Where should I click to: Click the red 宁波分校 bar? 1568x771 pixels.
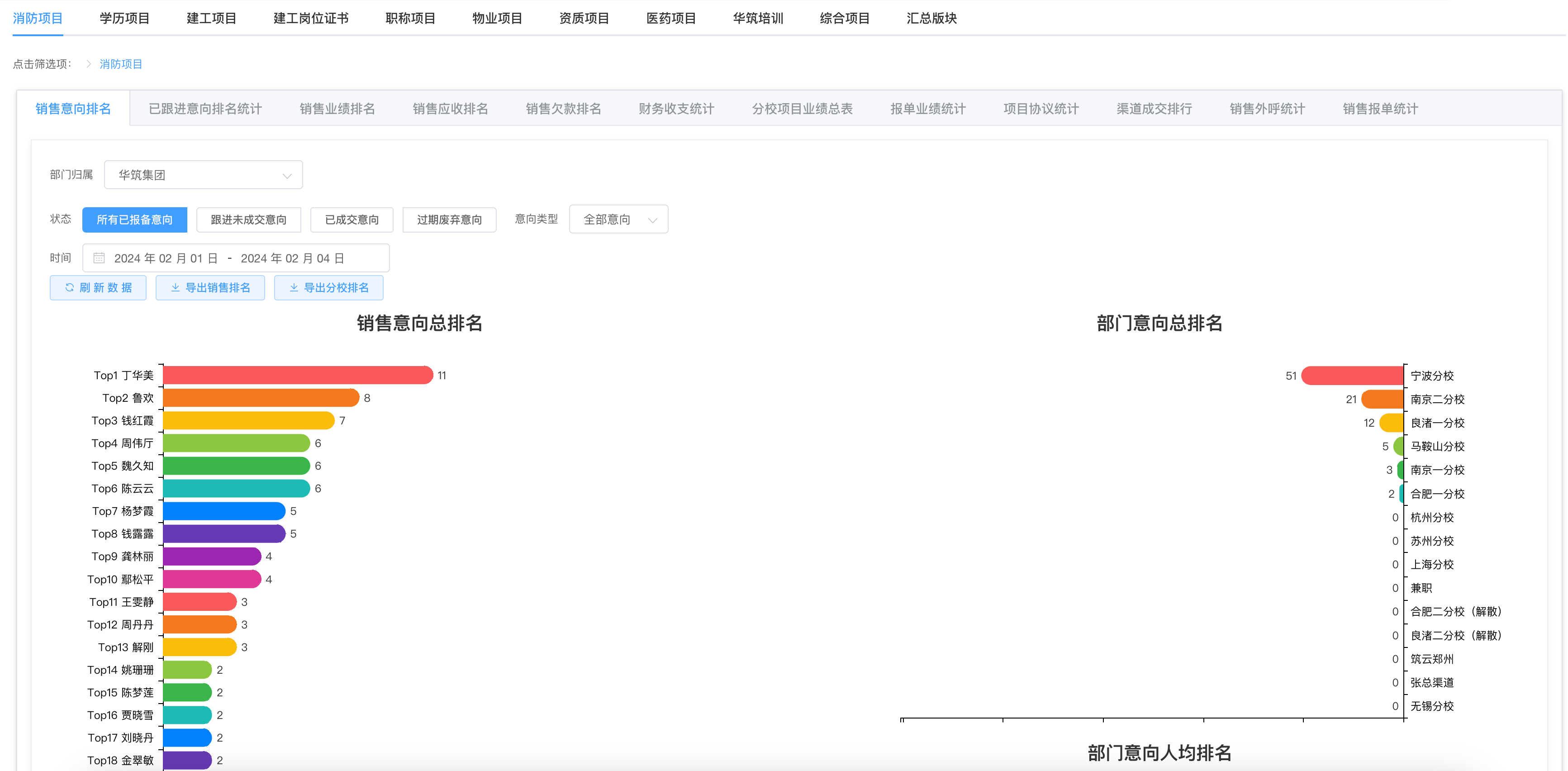click(x=1352, y=376)
